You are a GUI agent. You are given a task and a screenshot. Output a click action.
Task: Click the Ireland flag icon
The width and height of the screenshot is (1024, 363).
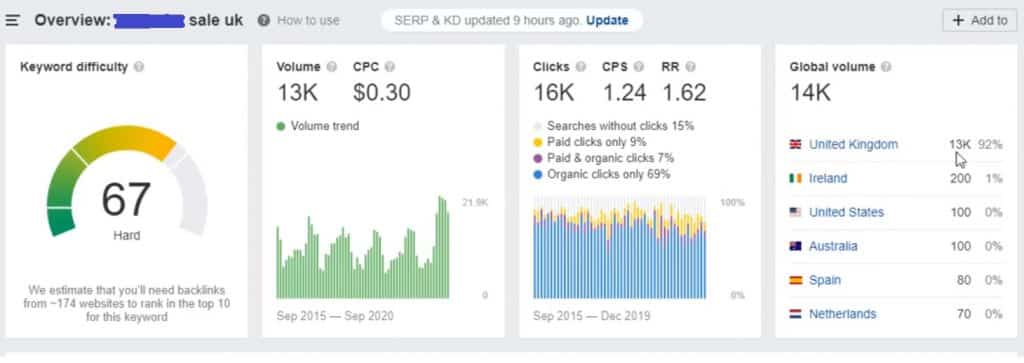[x=795, y=178]
